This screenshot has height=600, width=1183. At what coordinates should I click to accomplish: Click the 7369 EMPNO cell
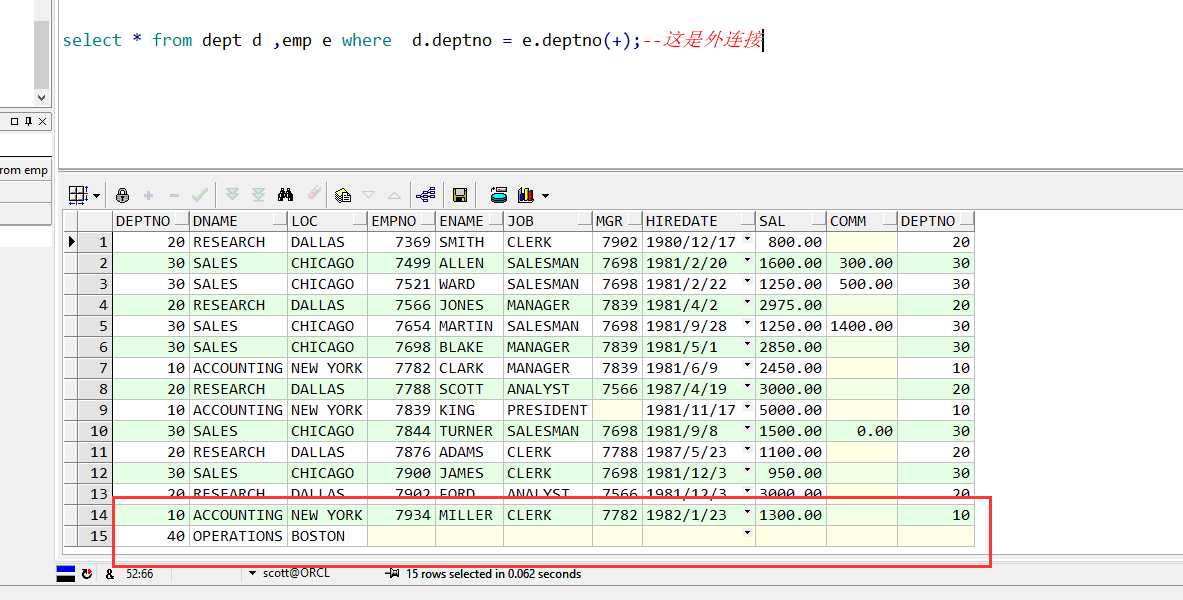[x=401, y=242]
